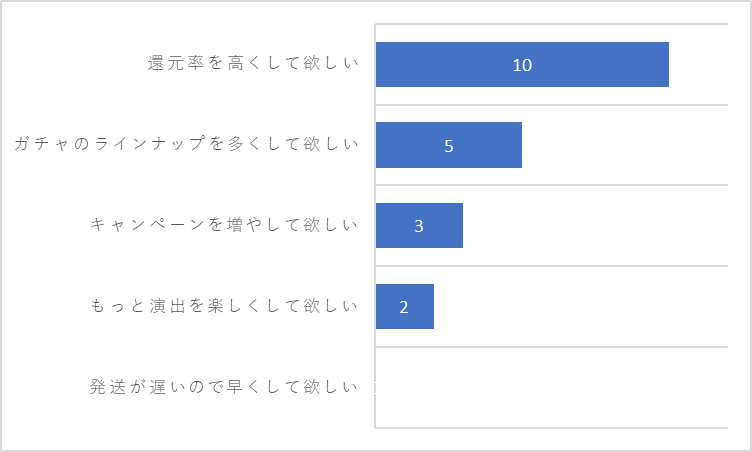Select the vertical category axis line
Screen dimensions: 752x452
click(375, 226)
